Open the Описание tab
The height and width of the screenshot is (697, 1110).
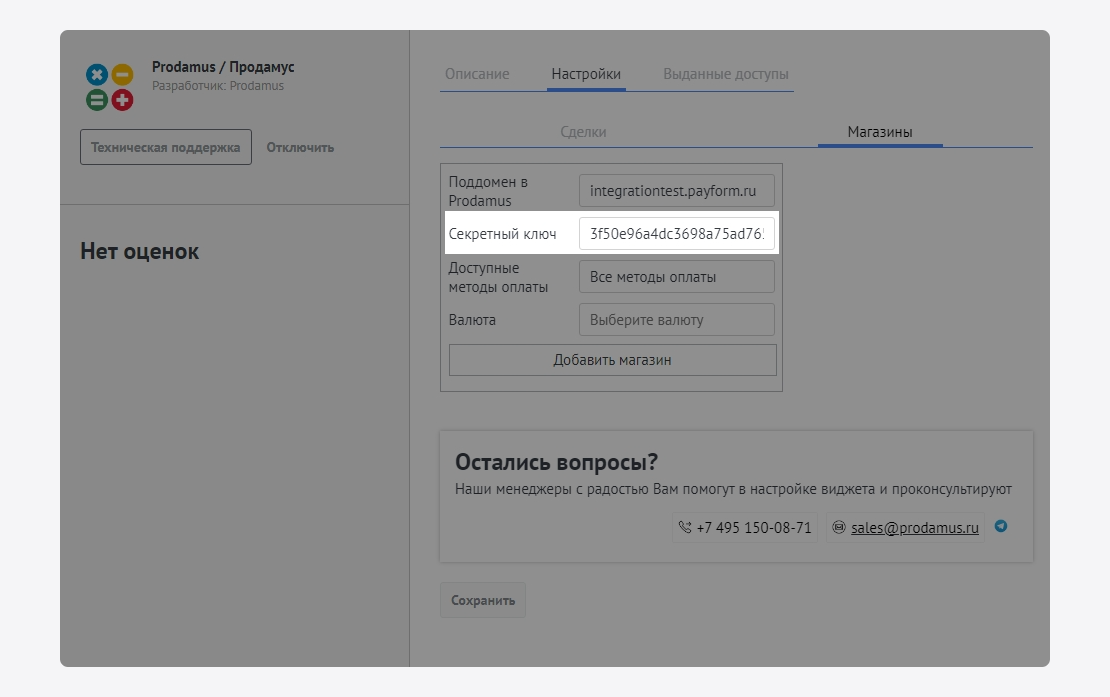click(x=477, y=74)
